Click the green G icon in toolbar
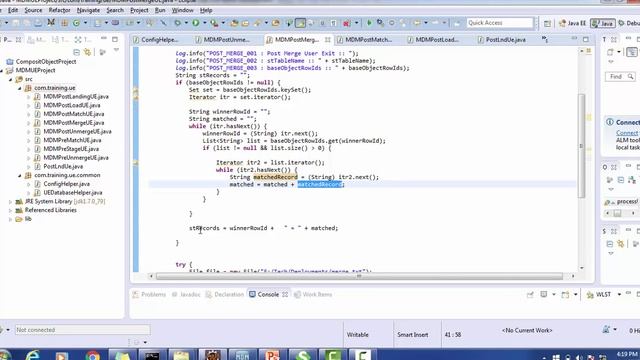Screen dimensions: 640x360 [x=76, y=23]
